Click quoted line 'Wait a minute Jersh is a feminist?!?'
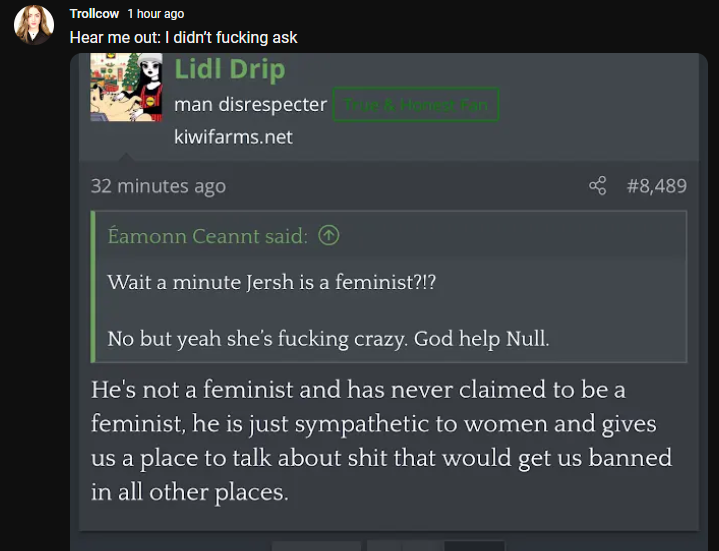Image resolution: width=719 pixels, height=551 pixels. tap(271, 282)
